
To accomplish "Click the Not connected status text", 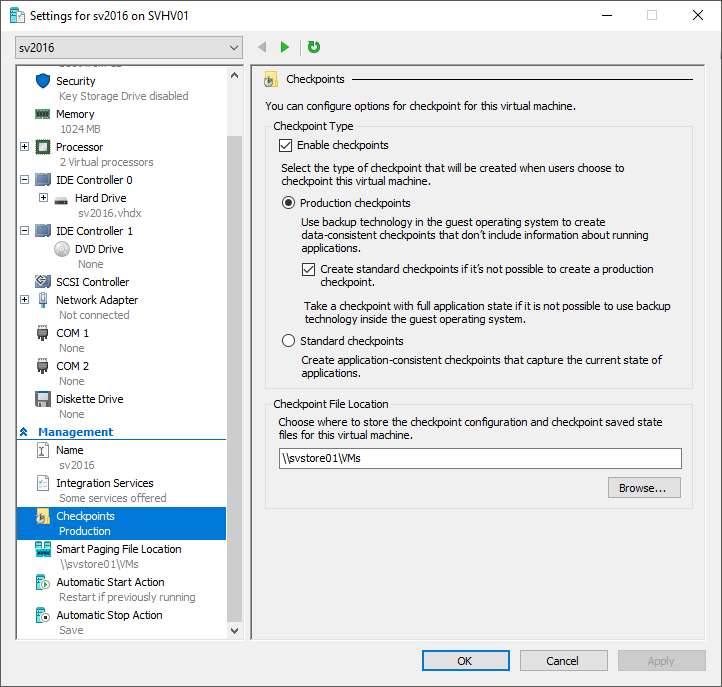I will tap(94, 315).
